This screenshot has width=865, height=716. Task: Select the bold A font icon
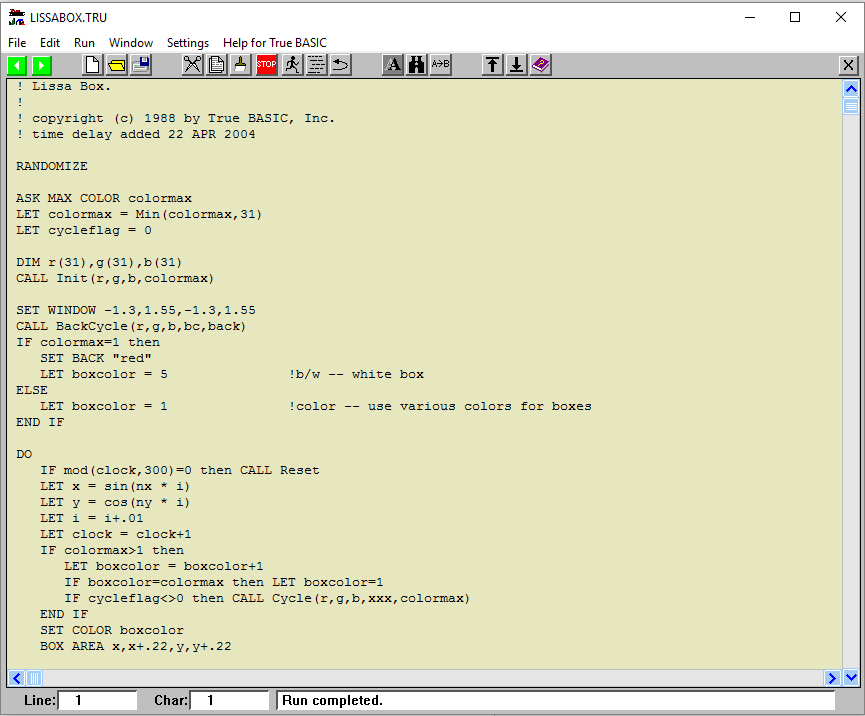click(x=393, y=64)
